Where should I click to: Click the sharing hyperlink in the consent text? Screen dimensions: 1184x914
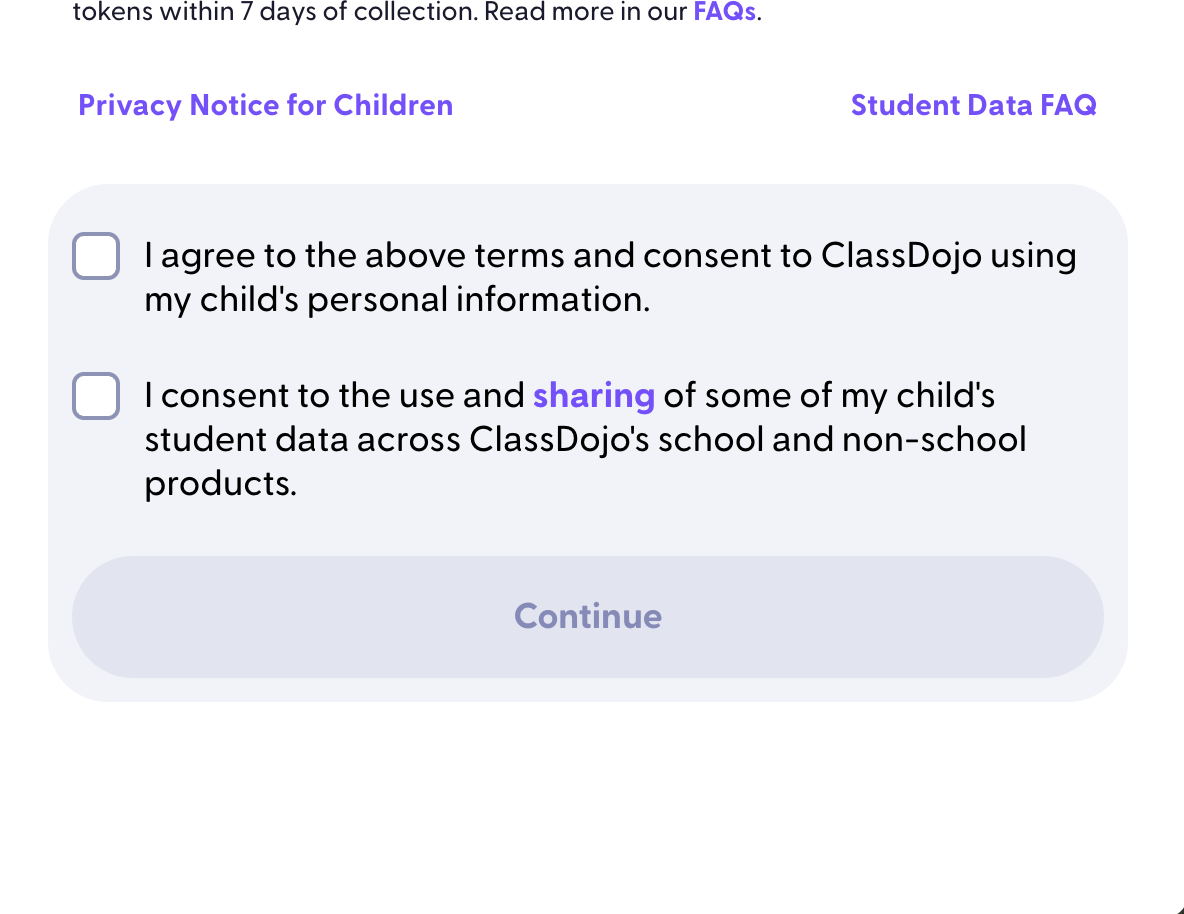tap(593, 396)
